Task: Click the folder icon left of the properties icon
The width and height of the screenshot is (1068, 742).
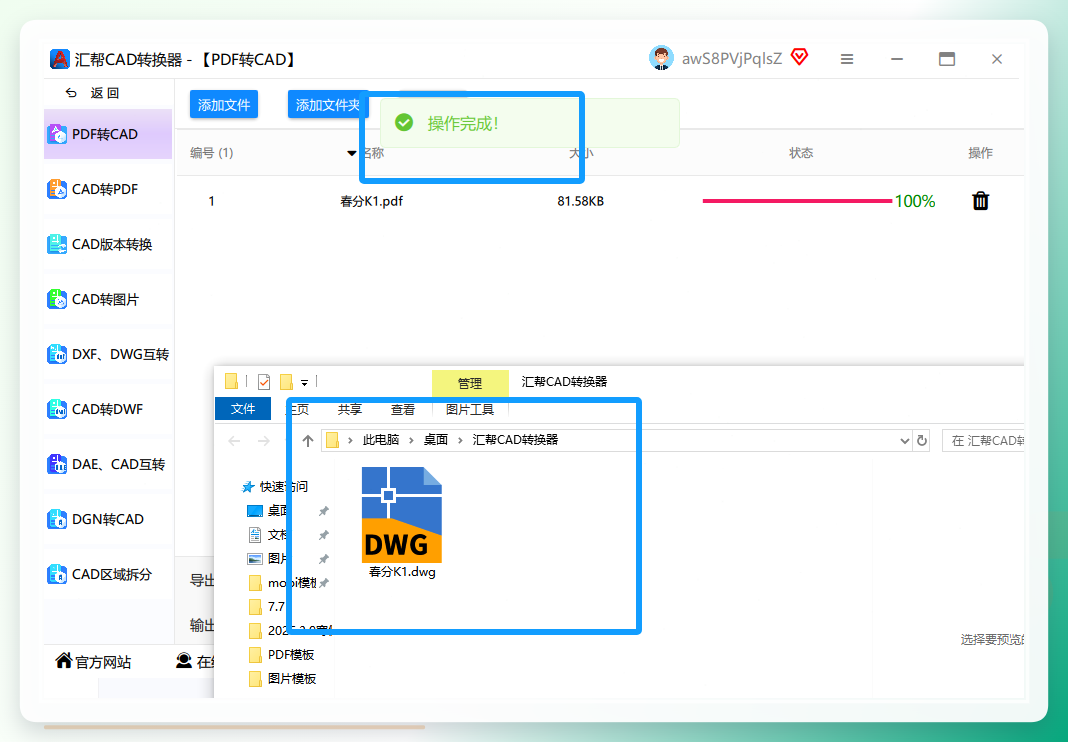Action: point(231,381)
